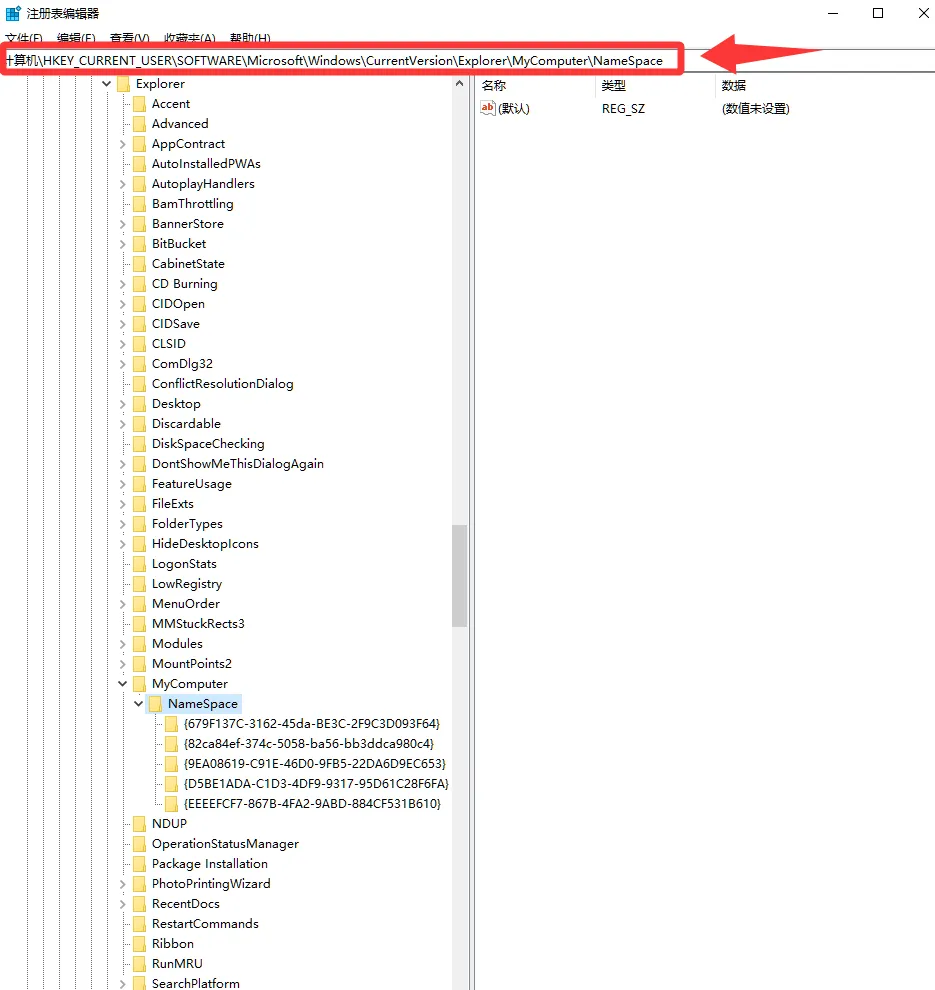
Task: Select the OperationStatusManager key
Action: coord(225,844)
